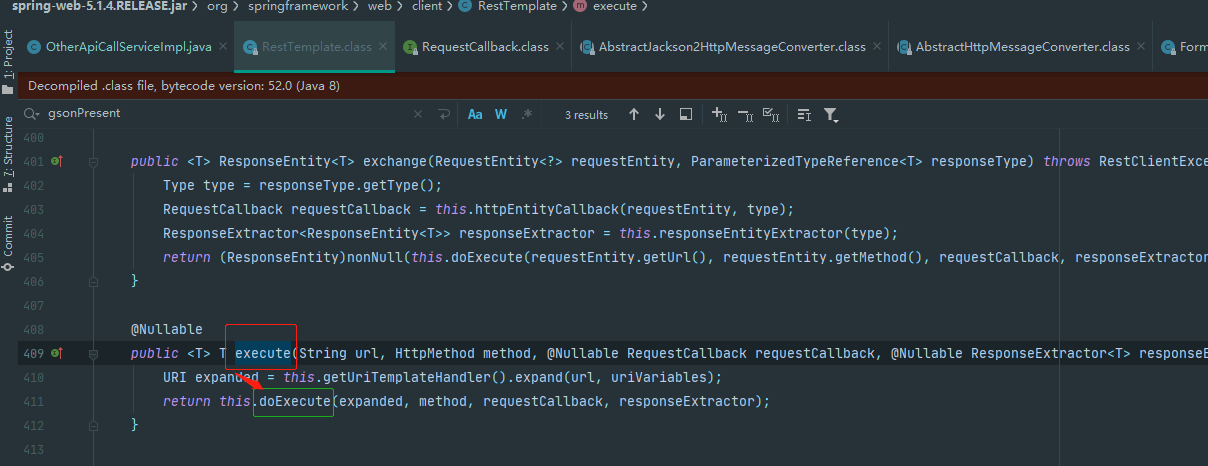This screenshot has width=1208, height=466.
Task: Toggle Regex search option
Action: [527, 114]
